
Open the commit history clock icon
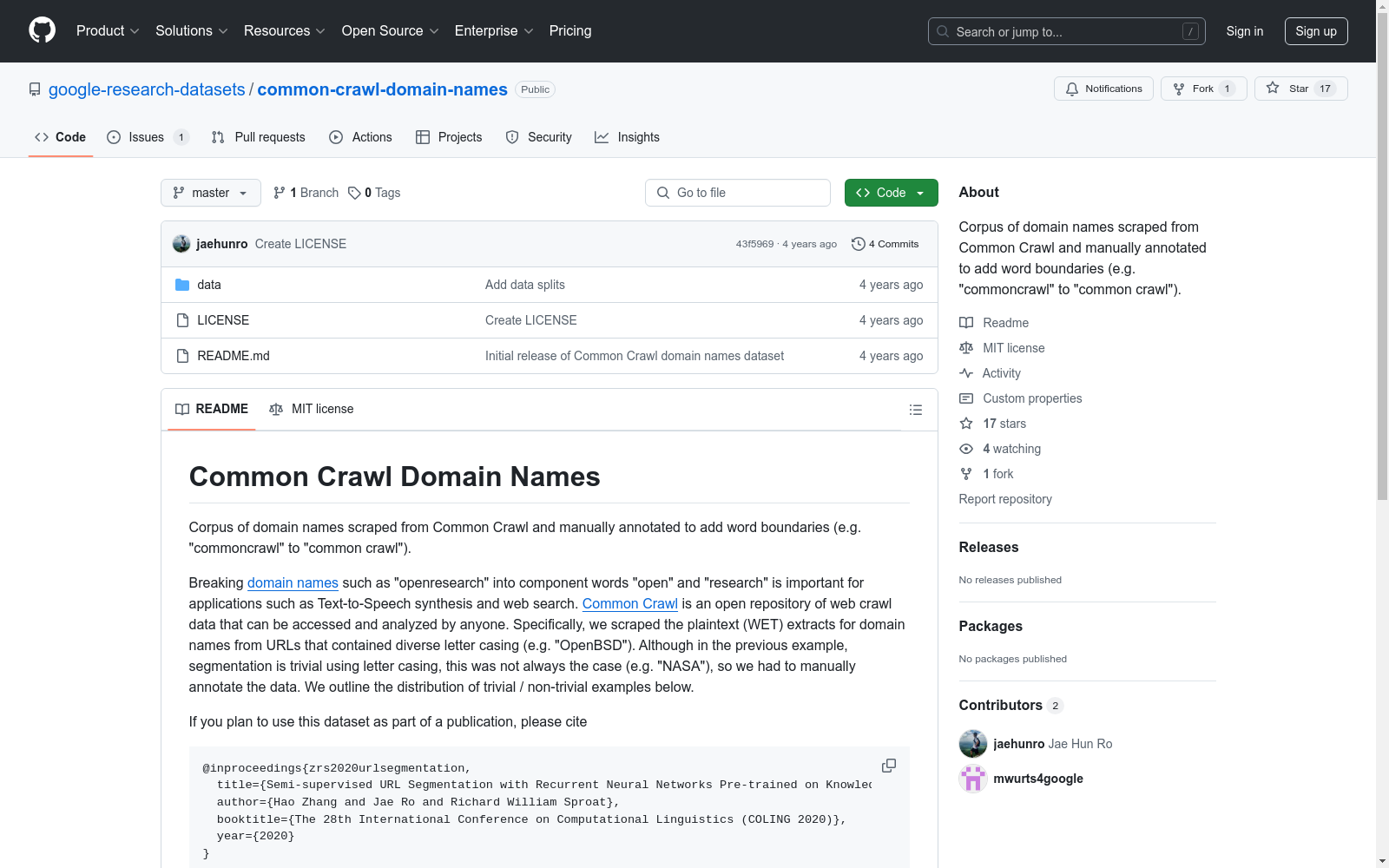pos(859,244)
